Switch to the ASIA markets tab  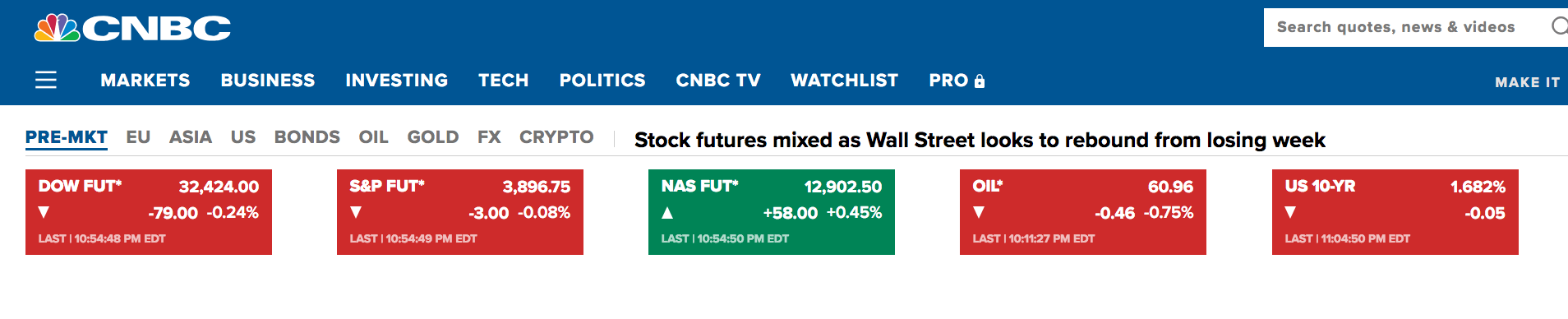coord(191,136)
